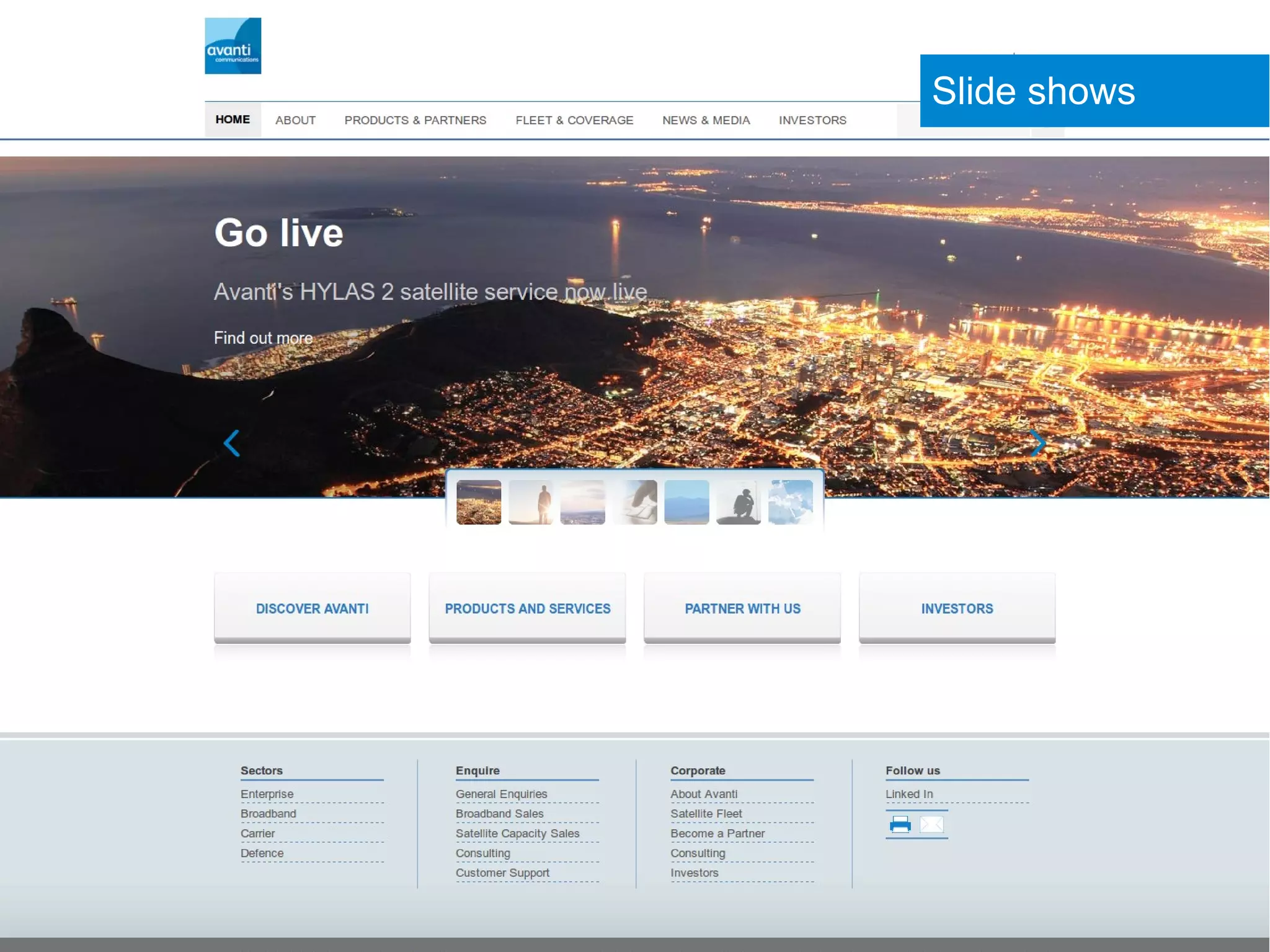The image size is (1270, 952).
Task: Open the About menu item
Action: 295,120
